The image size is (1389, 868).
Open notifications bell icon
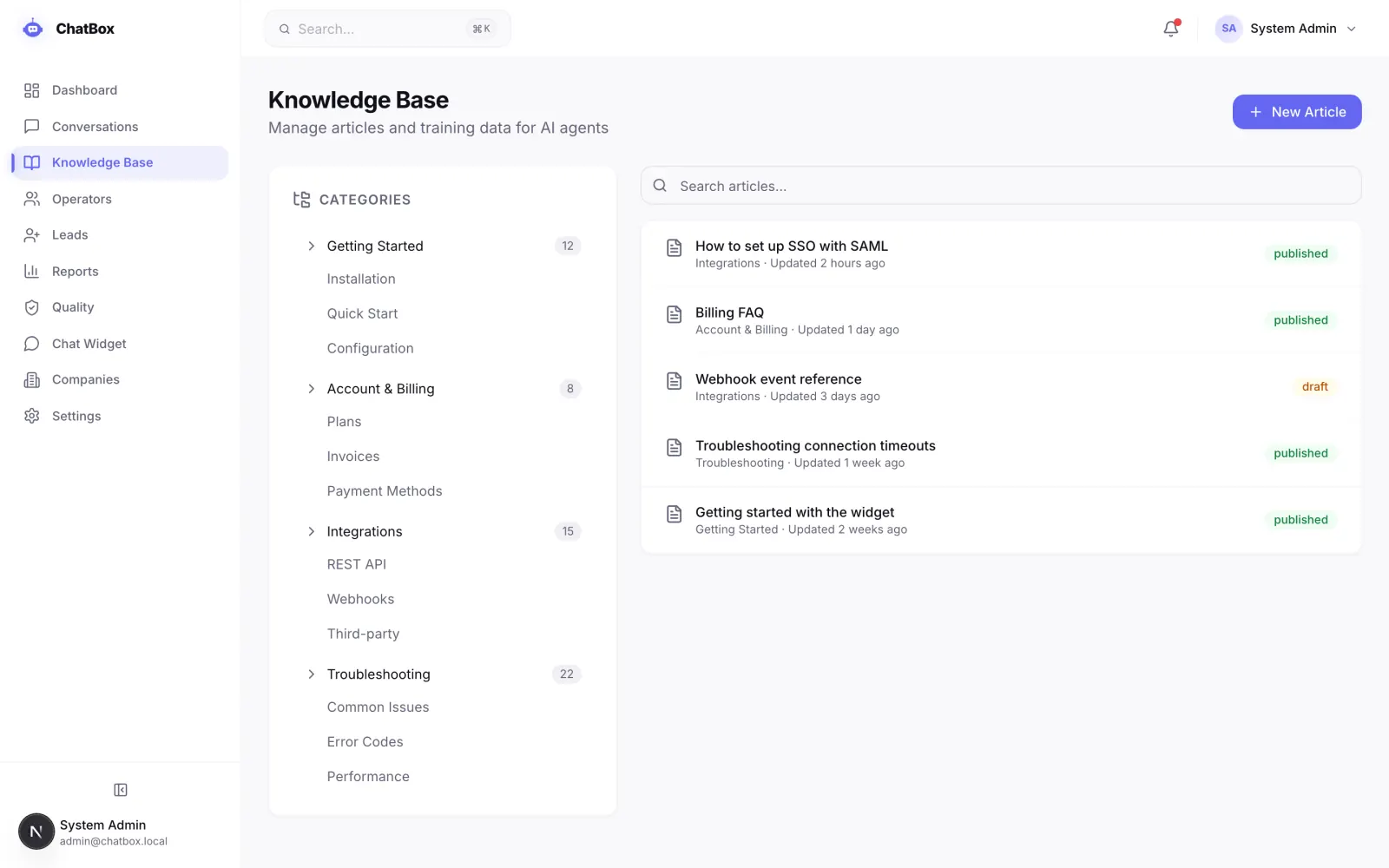[x=1171, y=29]
